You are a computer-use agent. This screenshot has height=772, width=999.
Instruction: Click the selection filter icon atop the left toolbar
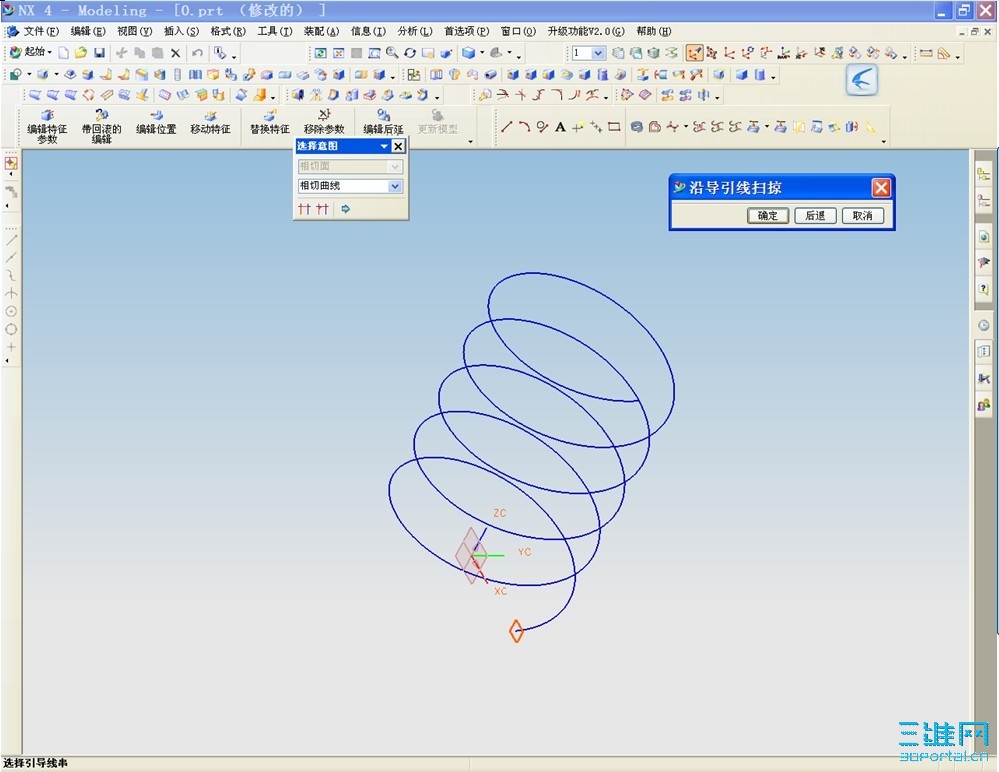point(11,163)
